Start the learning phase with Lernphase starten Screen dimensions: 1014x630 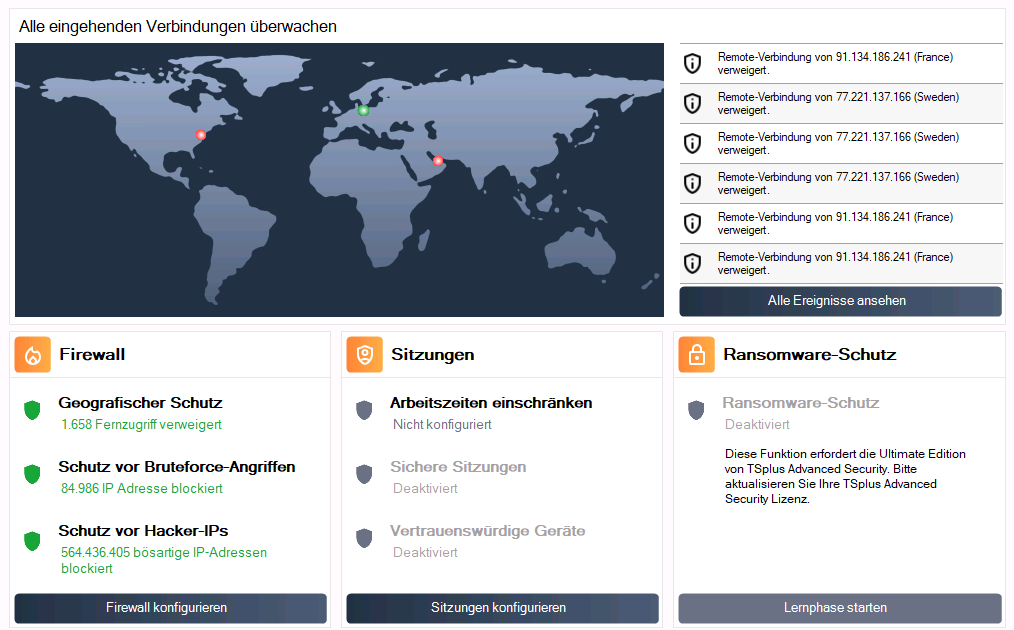(x=840, y=608)
